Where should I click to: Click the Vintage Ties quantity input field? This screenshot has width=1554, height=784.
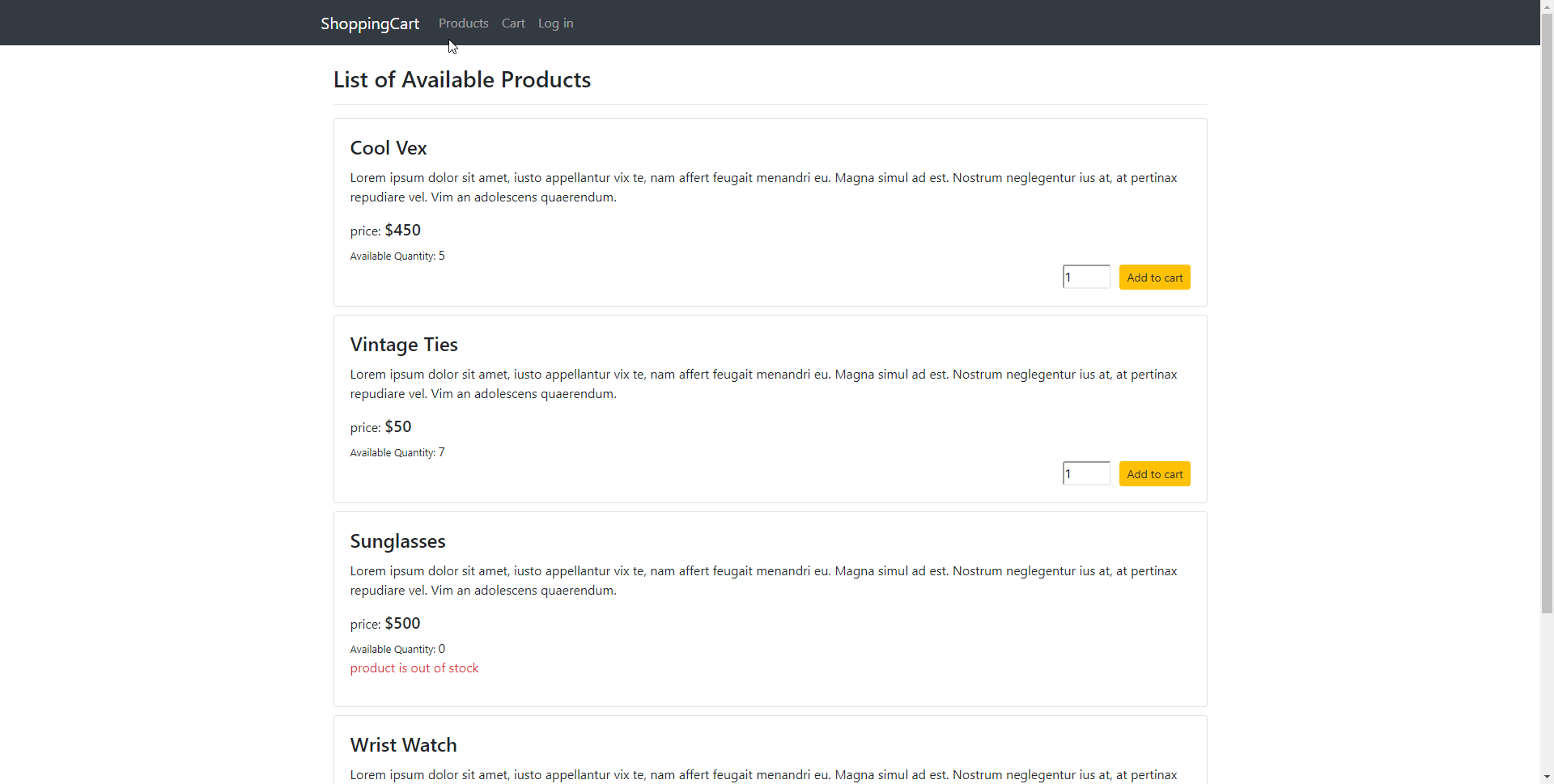1085,473
